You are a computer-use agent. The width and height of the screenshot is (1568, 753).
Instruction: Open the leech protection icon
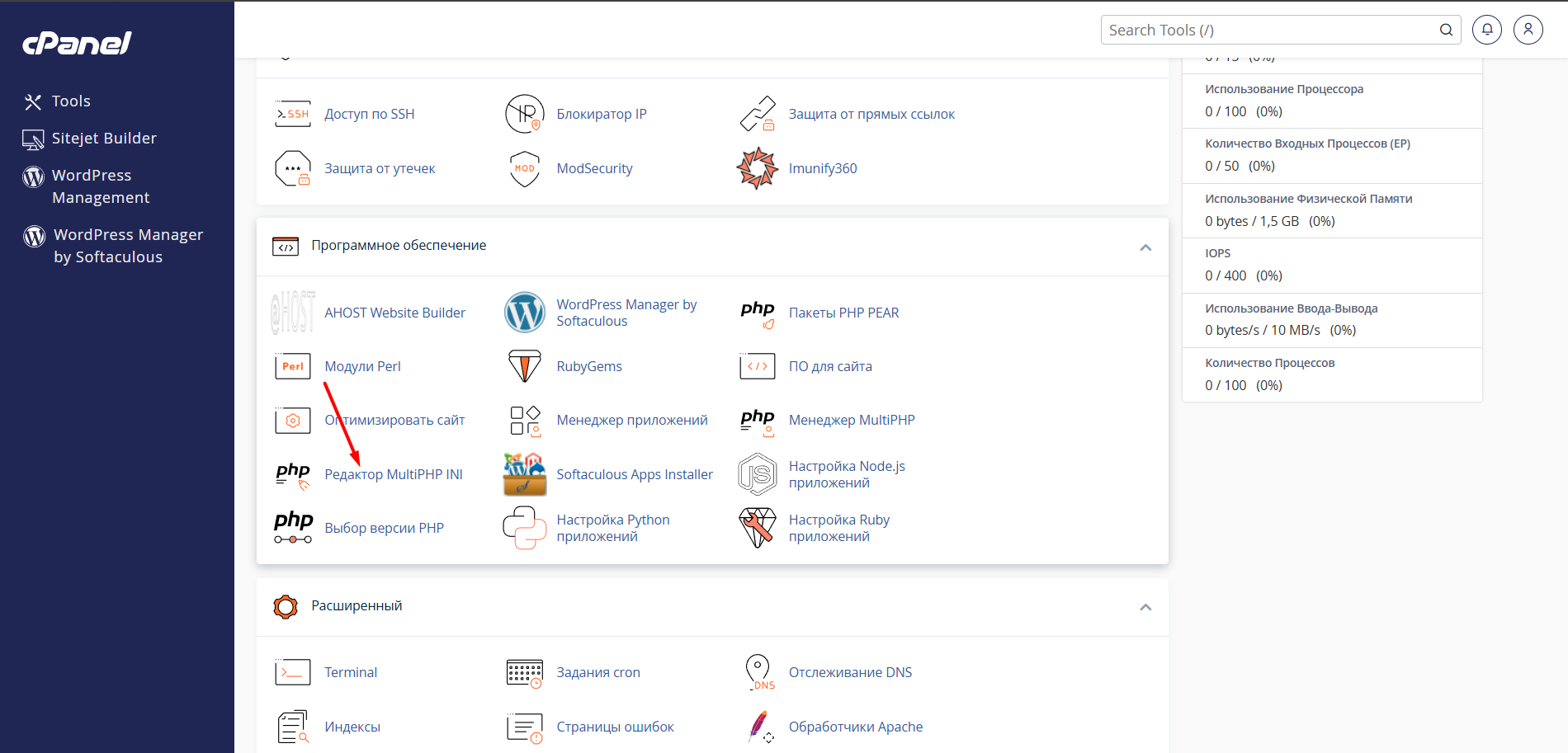click(293, 168)
